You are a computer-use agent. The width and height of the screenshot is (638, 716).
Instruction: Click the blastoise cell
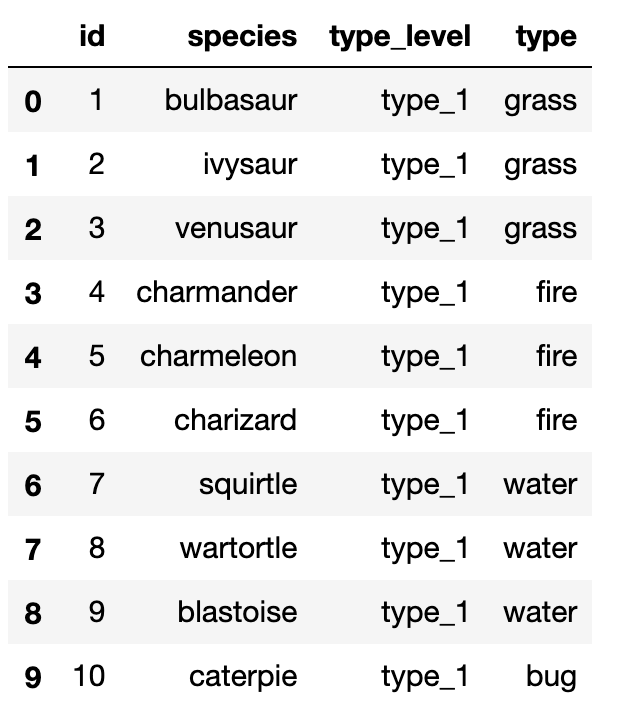[x=237, y=612]
